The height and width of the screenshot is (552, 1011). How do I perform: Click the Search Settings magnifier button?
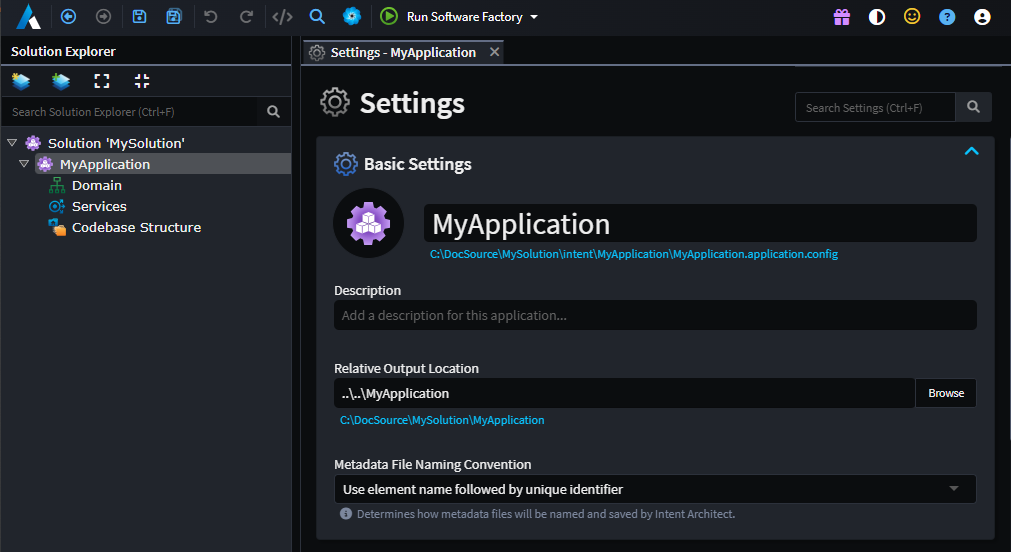(x=974, y=107)
